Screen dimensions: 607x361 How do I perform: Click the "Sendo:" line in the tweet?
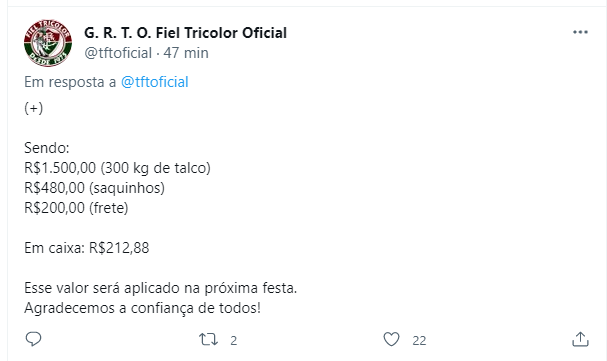47,148
